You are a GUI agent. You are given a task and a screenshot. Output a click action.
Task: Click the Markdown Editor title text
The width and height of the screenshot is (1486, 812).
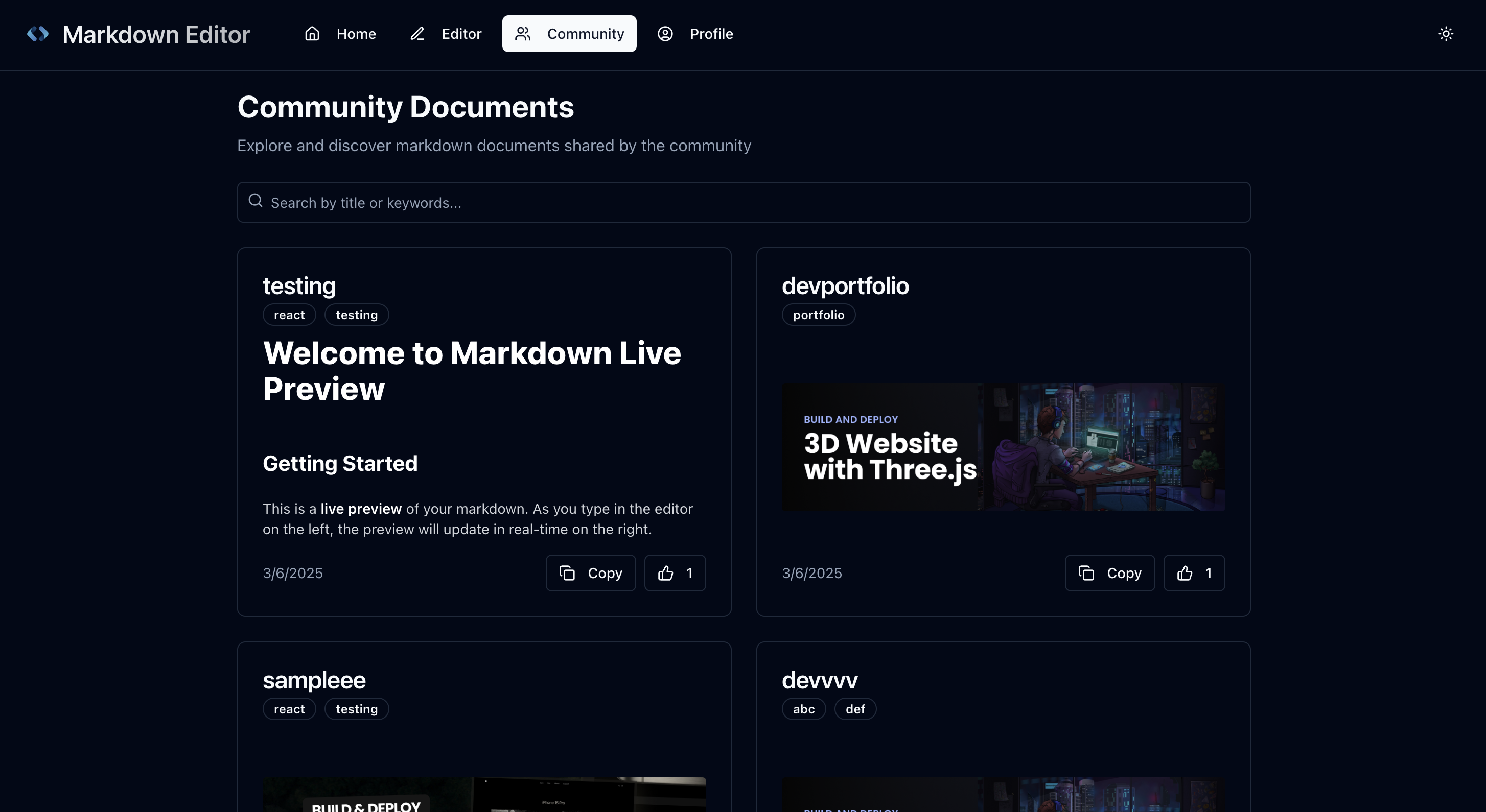156,35
